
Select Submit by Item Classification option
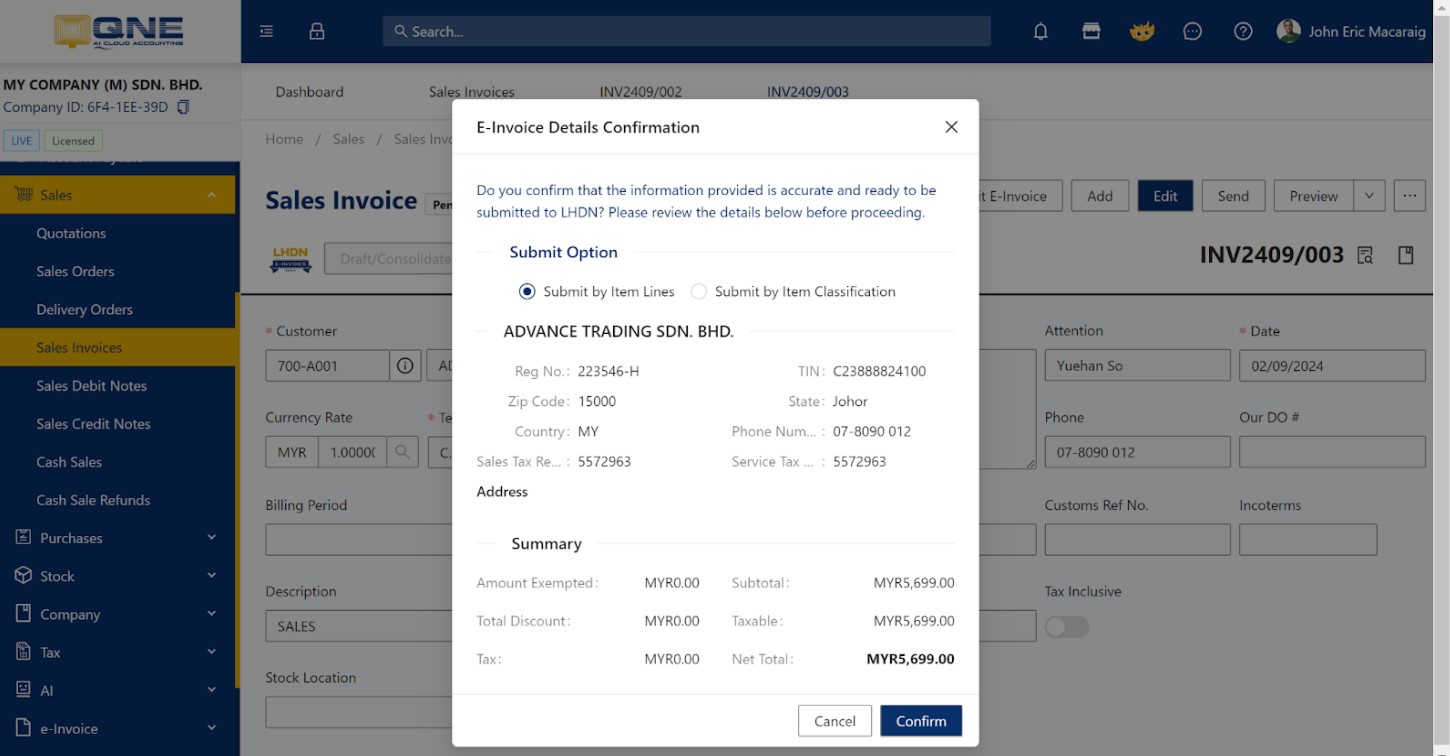698,291
